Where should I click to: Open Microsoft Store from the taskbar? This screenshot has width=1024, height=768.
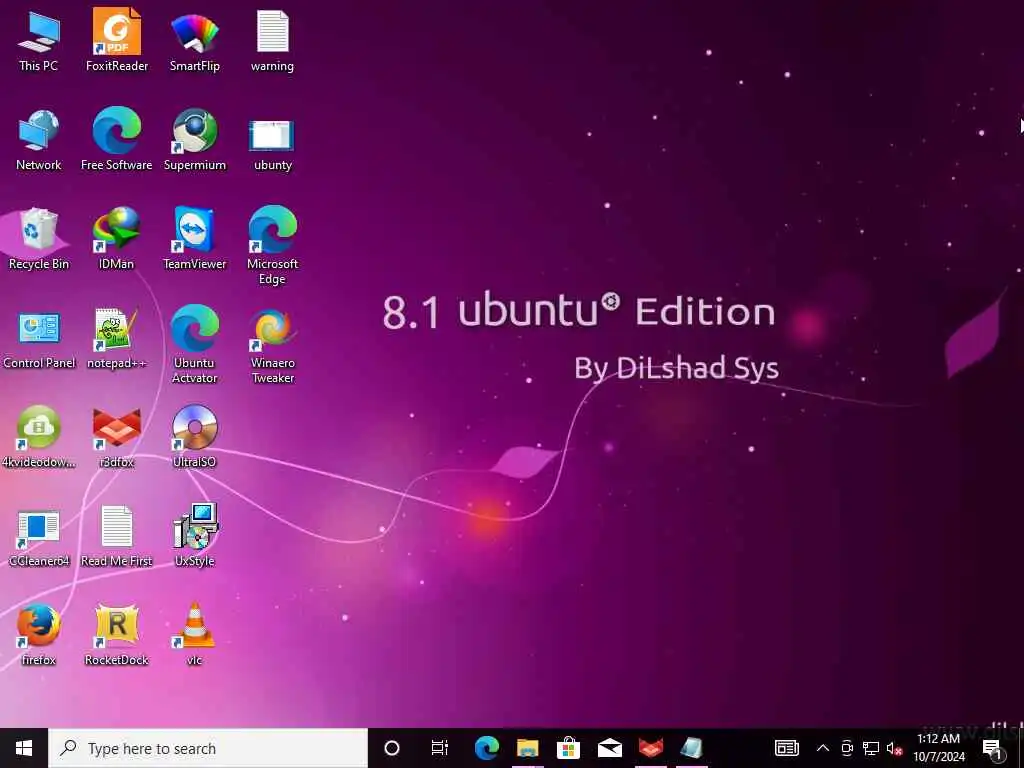tap(569, 748)
